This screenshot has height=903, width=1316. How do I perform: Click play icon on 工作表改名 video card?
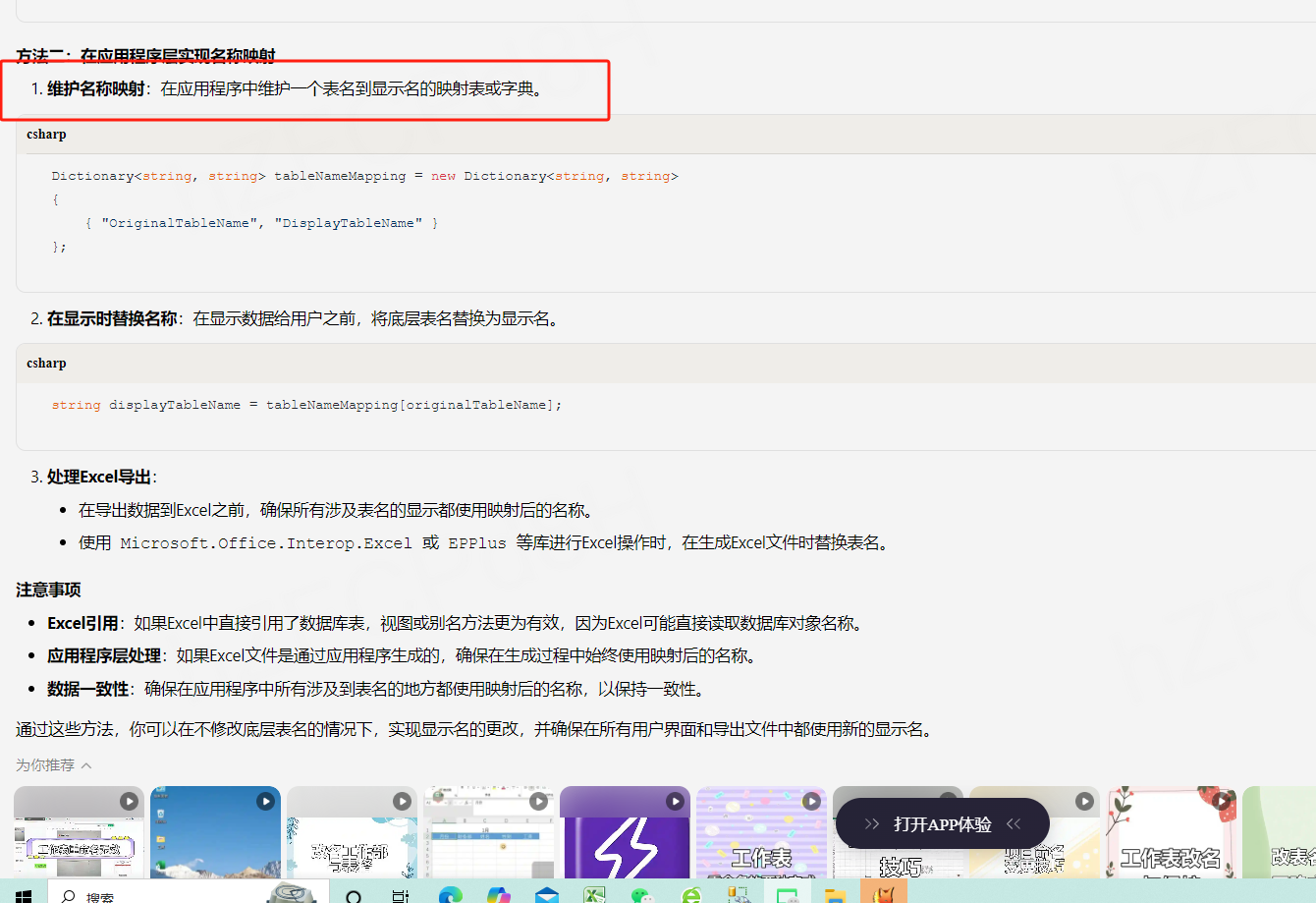click(1221, 801)
